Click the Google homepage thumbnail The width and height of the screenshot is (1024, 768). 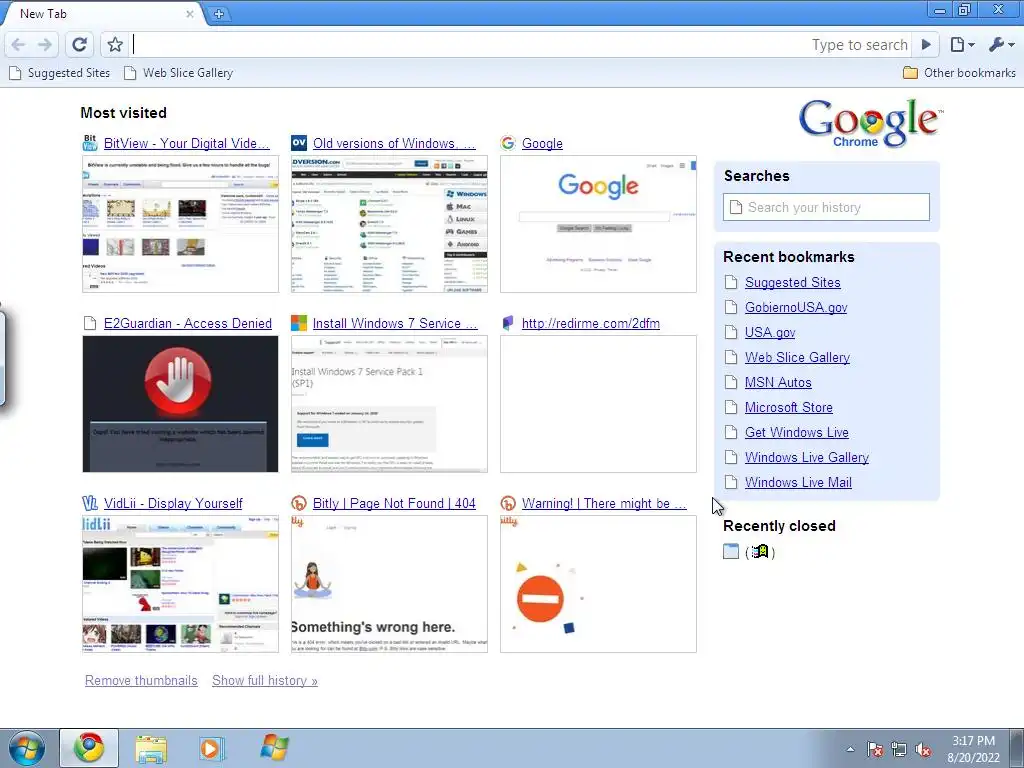[598, 224]
